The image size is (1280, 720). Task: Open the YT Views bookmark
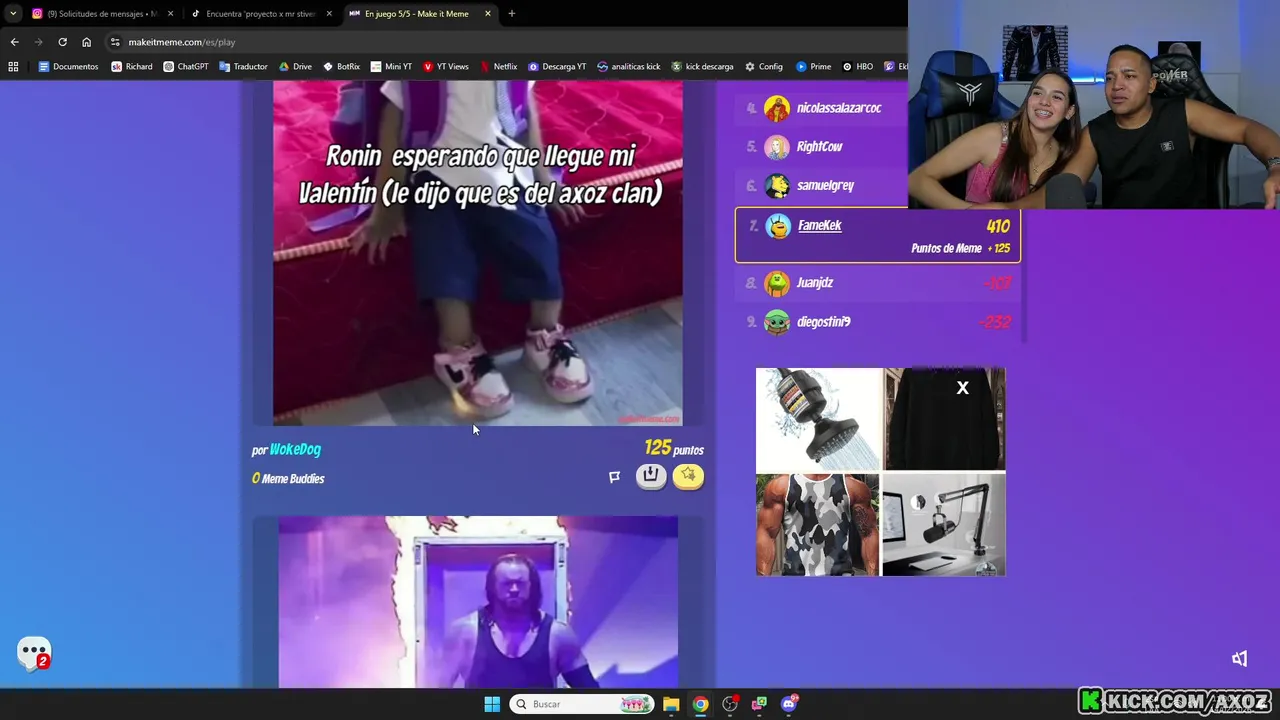point(446,67)
